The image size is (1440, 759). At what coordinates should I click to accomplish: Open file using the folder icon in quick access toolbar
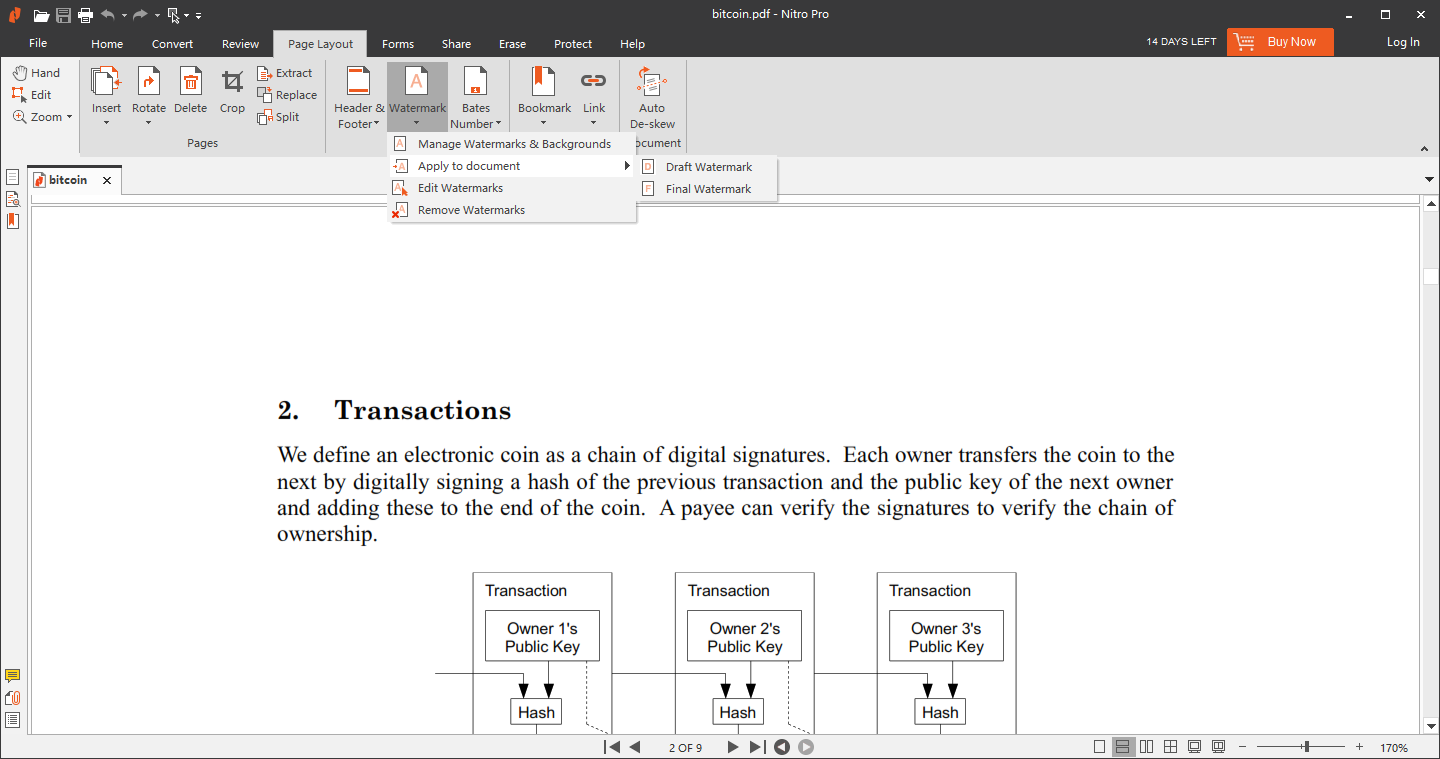[x=41, y=15]
